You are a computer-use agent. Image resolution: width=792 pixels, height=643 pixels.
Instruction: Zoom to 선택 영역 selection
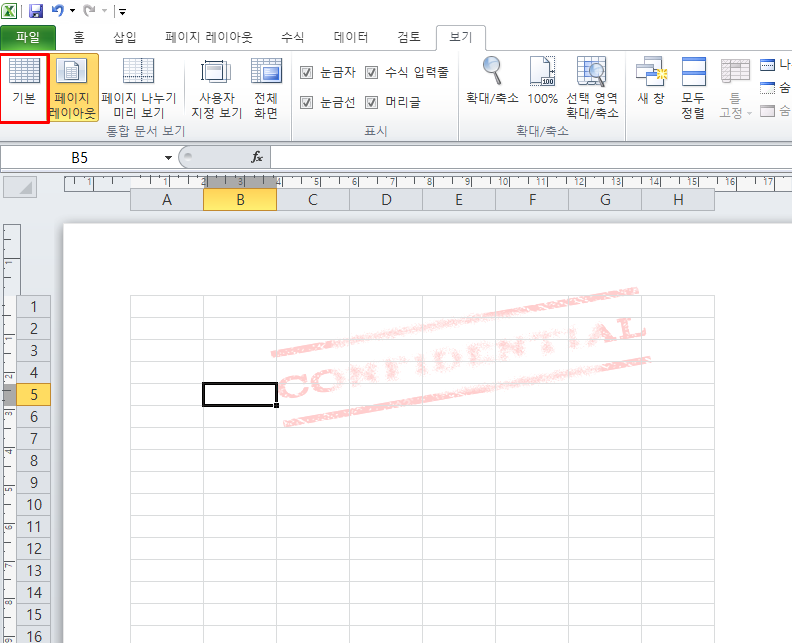point(592,88)
